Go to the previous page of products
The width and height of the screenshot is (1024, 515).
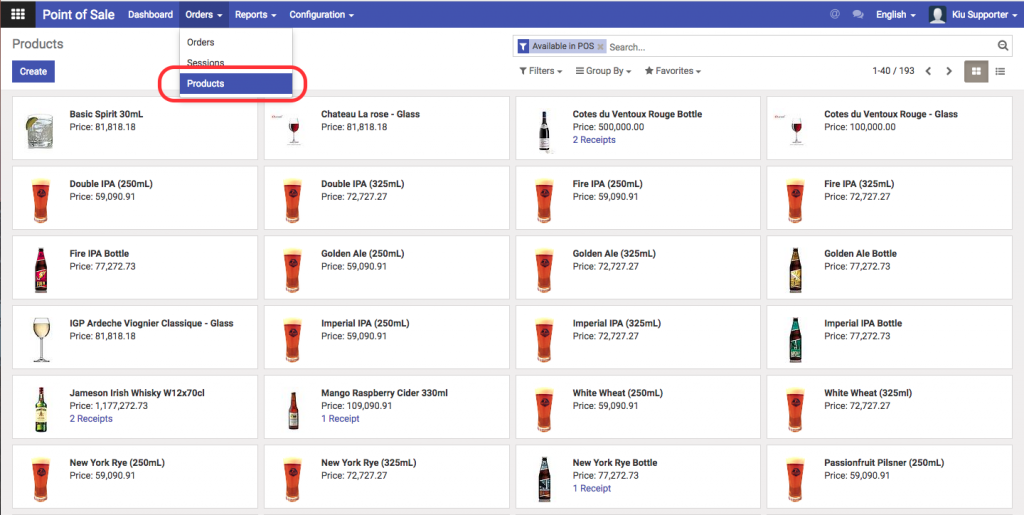click(928, 71)
